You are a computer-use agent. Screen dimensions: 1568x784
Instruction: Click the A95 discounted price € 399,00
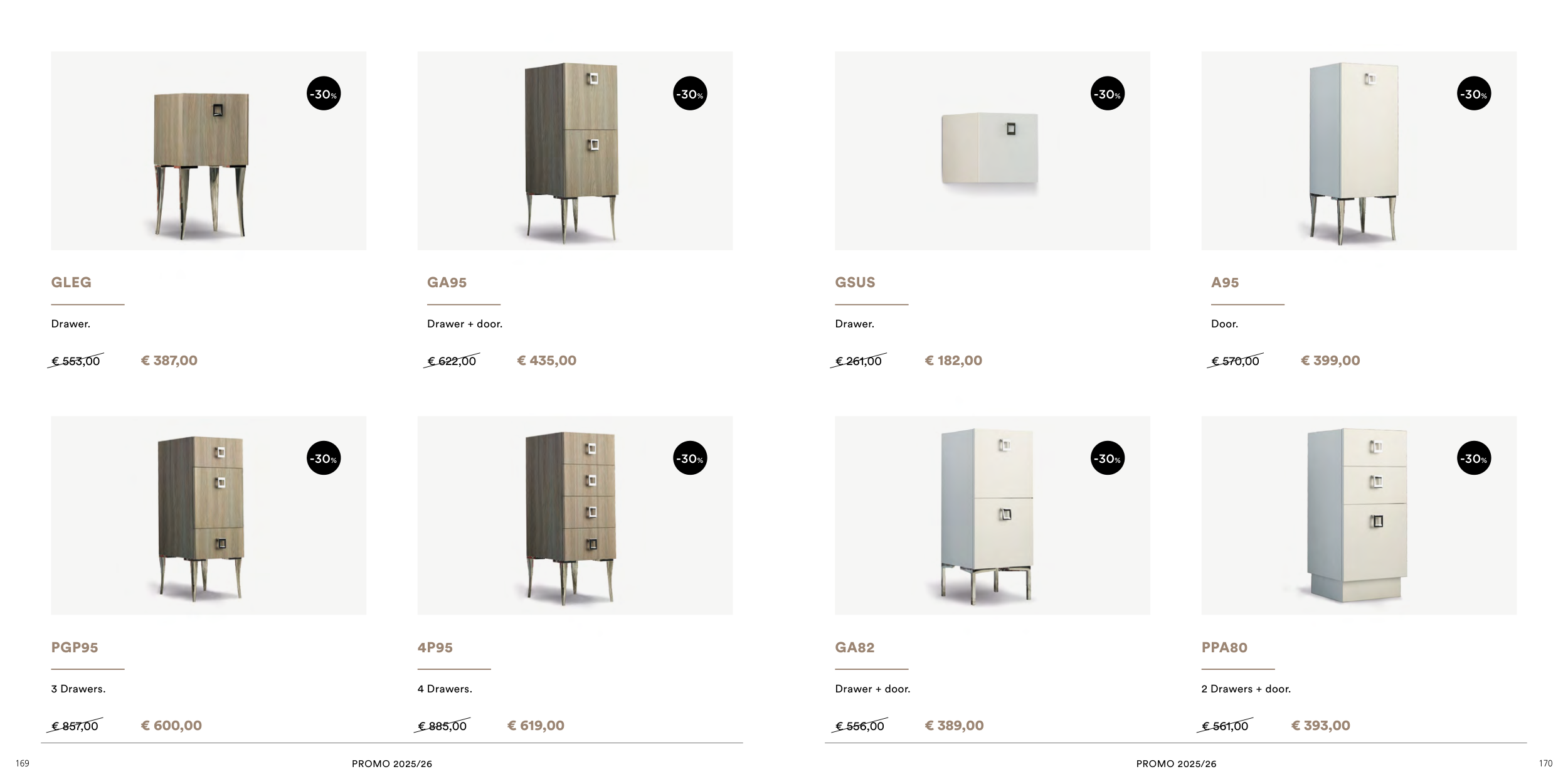1330,361
